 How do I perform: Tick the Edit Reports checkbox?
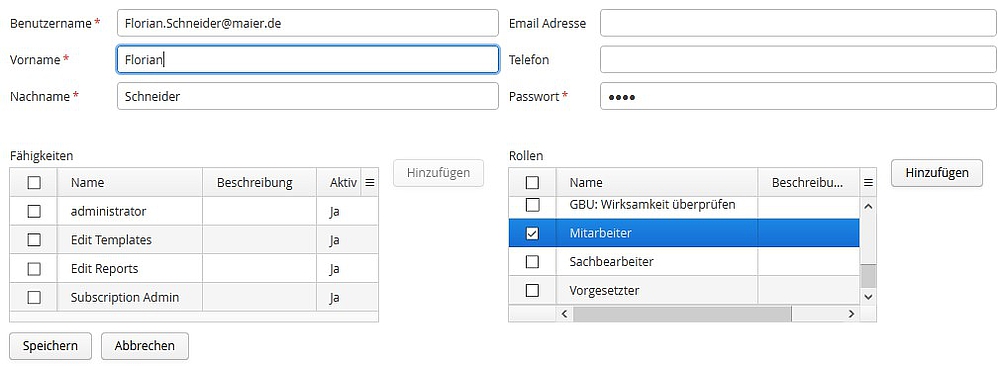[34, 269]
